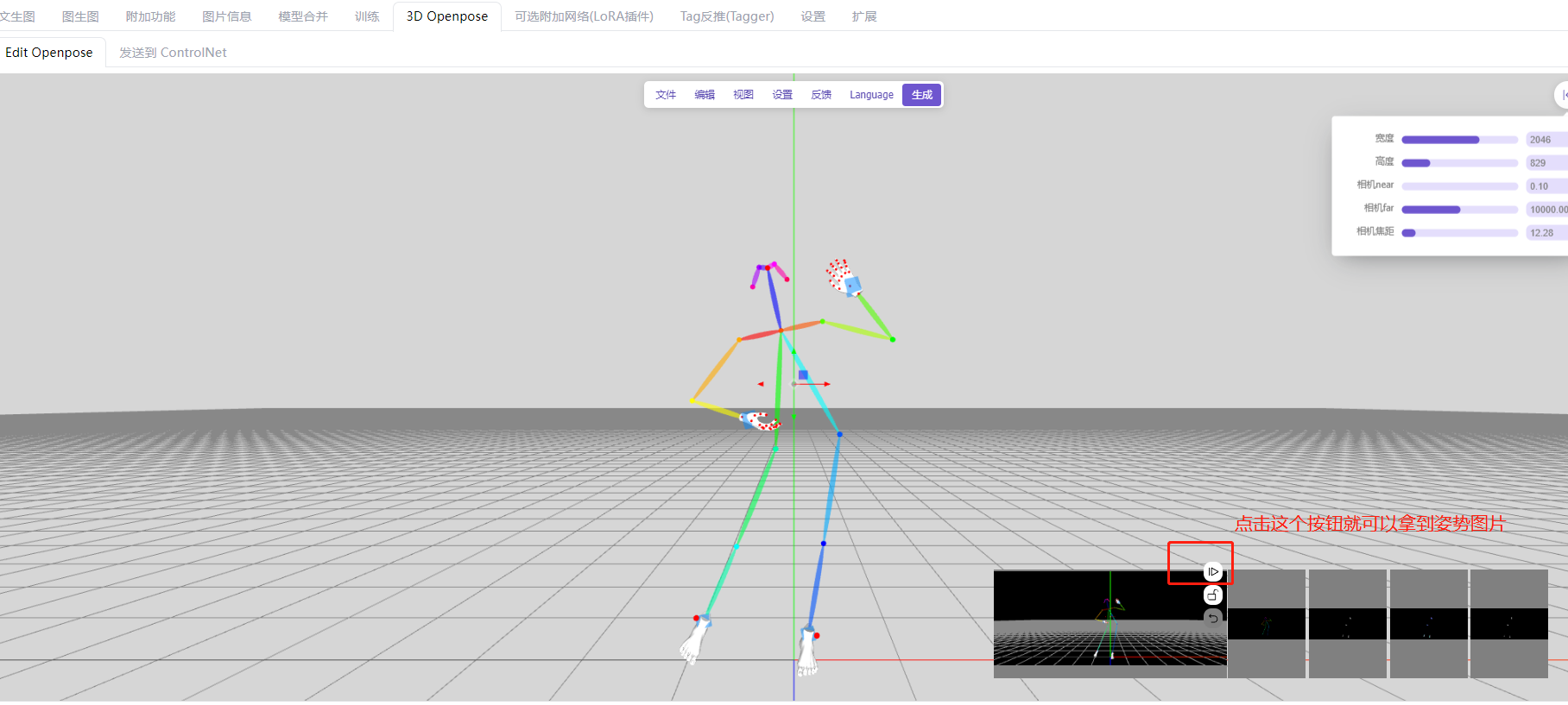Switch to the 训练 tab

point(367,16)
